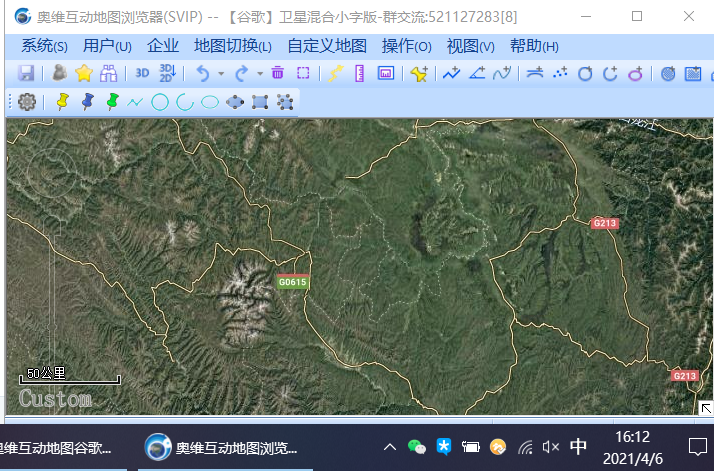Viewport: 714px width, 471px height.
Task: Open favorites with the yellow star icon
Action: click(84, 73)
